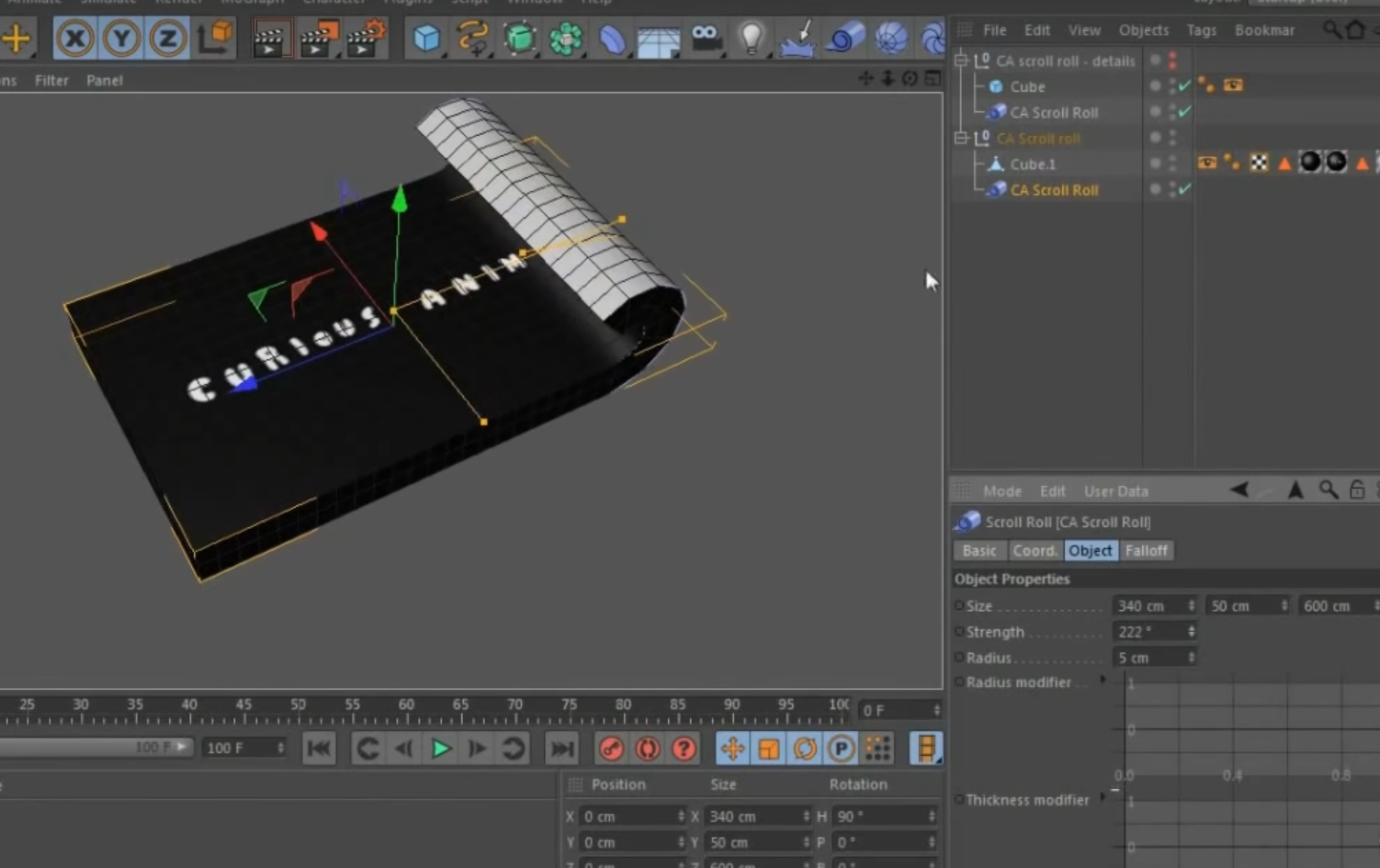Go back in Attribute Manager history
1380x868 pixels.
(x=1239, y=490)
